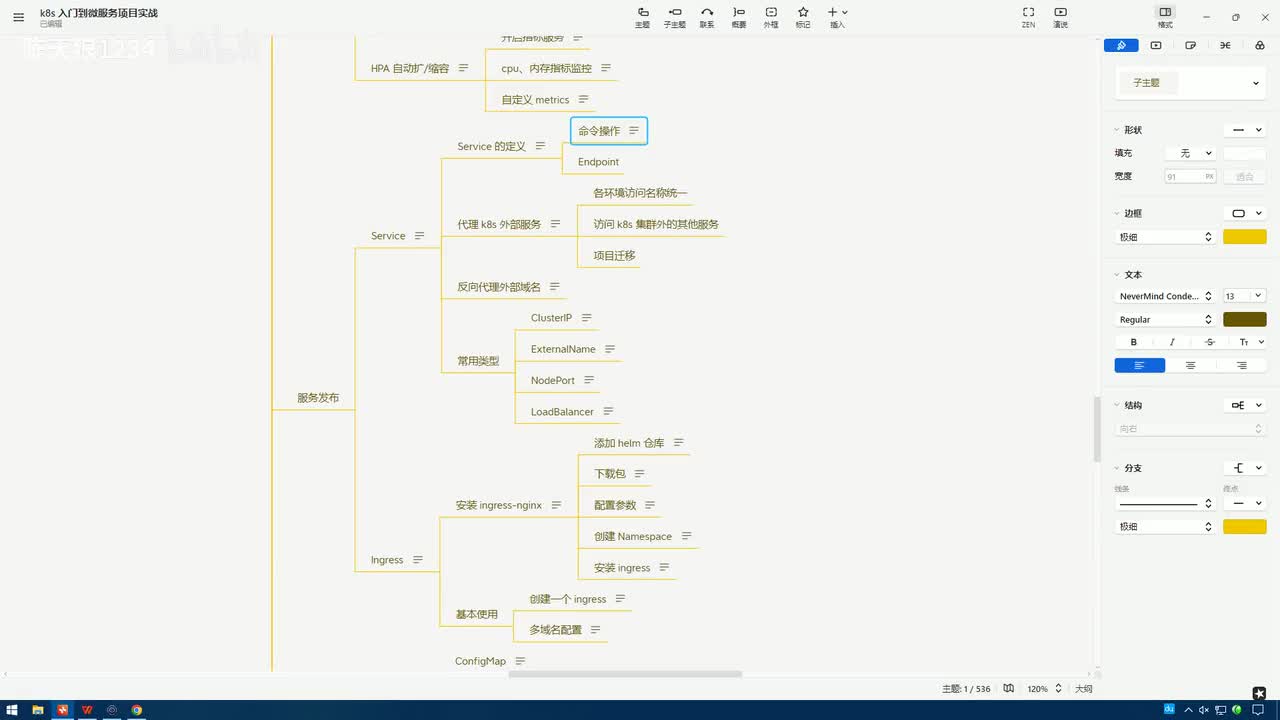Switch to 大纲 outline view
Viewport: 1280px width, 720px height.
(1083, 689)
